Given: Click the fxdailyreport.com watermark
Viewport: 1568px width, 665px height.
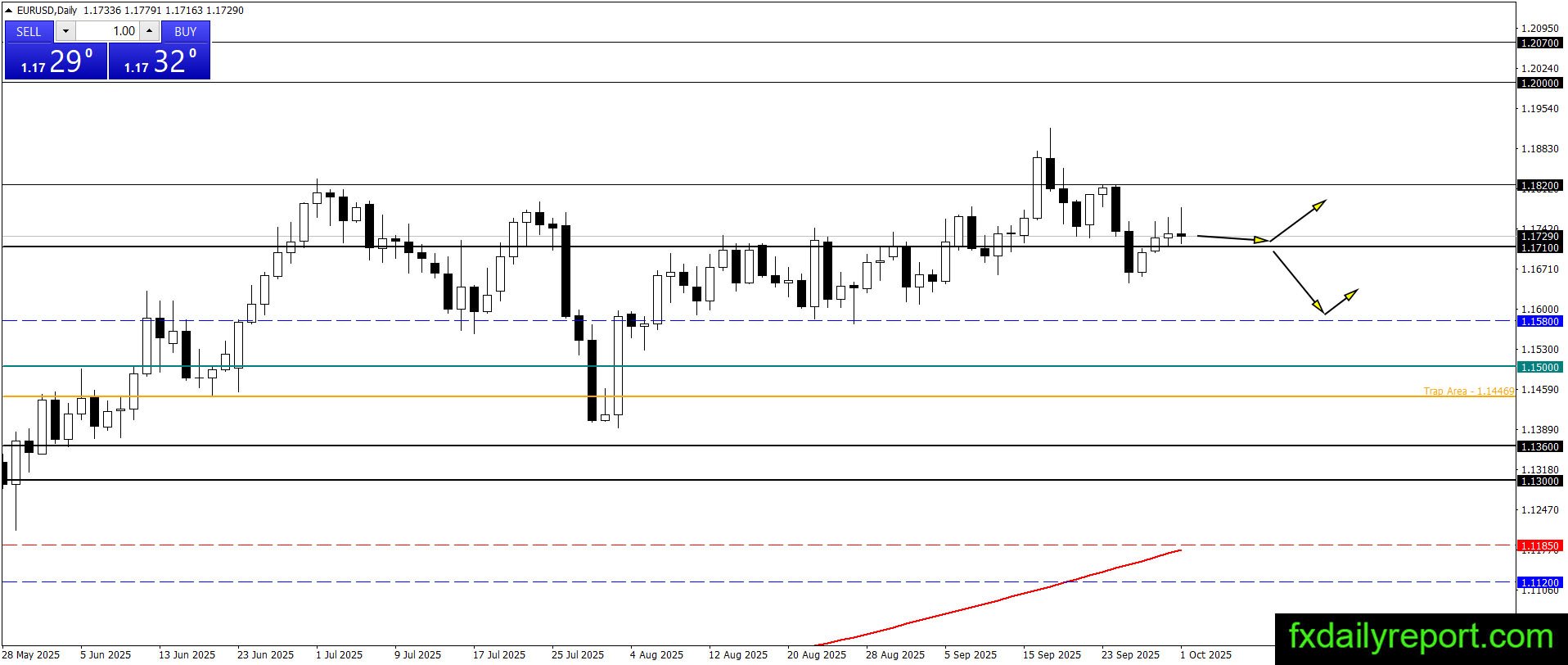Looking at the screenshot, I should [1421, 637].
